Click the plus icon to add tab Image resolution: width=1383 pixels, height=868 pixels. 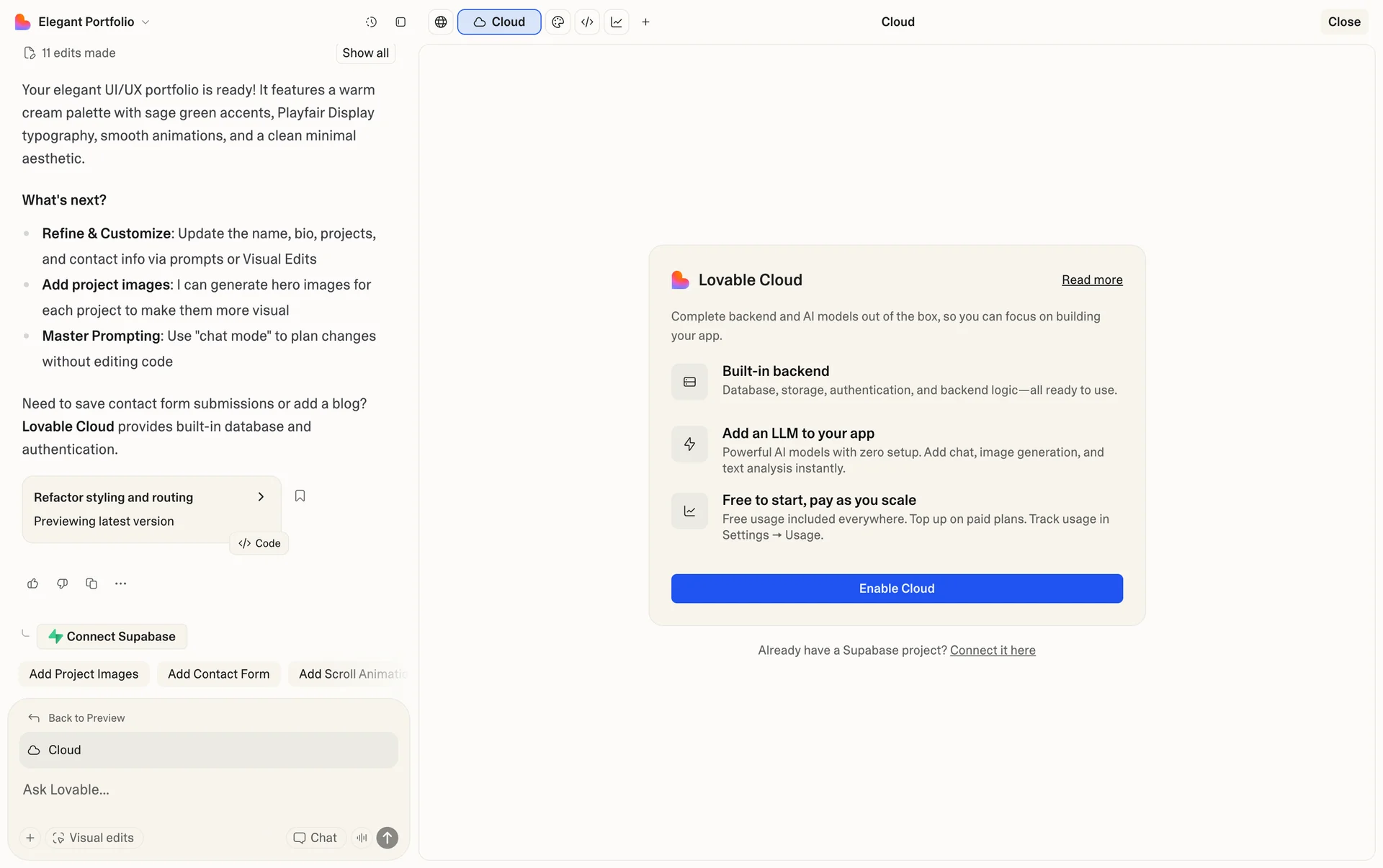[x=645, y=22]
